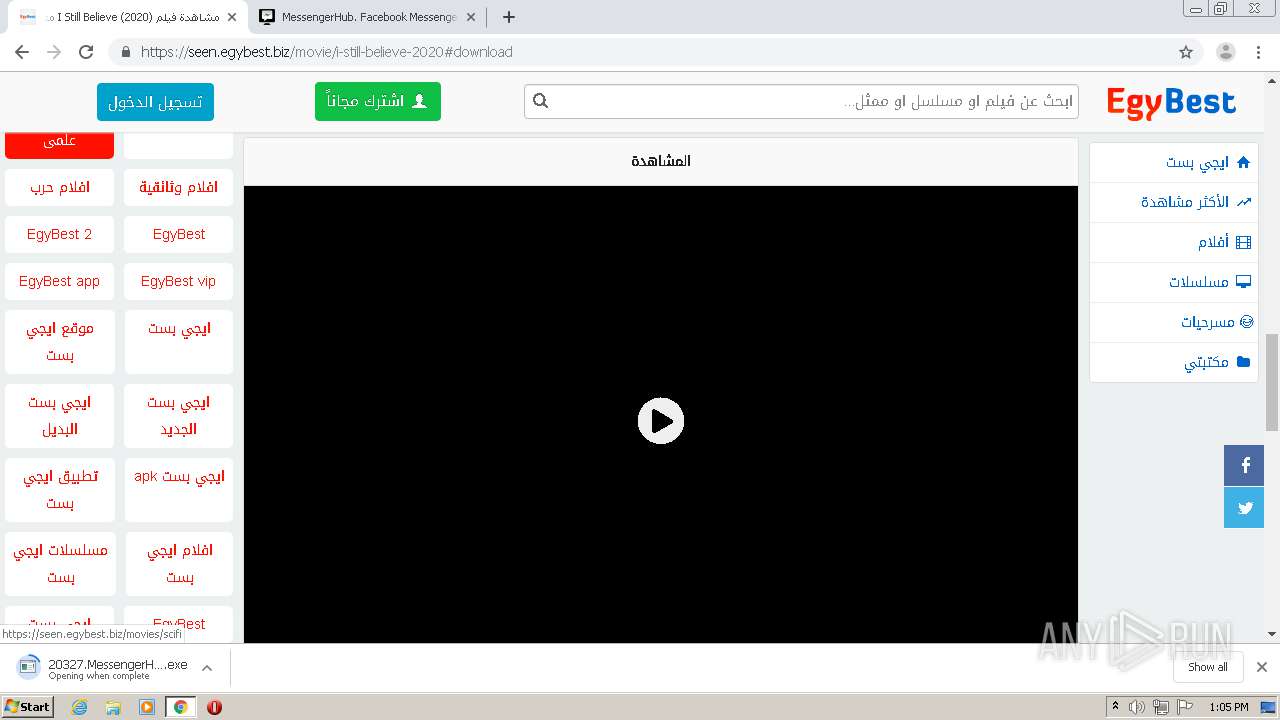Click the EgyBest vip tag
Viewport: 1280px width, 720px height.
click(x=178, y=281)
